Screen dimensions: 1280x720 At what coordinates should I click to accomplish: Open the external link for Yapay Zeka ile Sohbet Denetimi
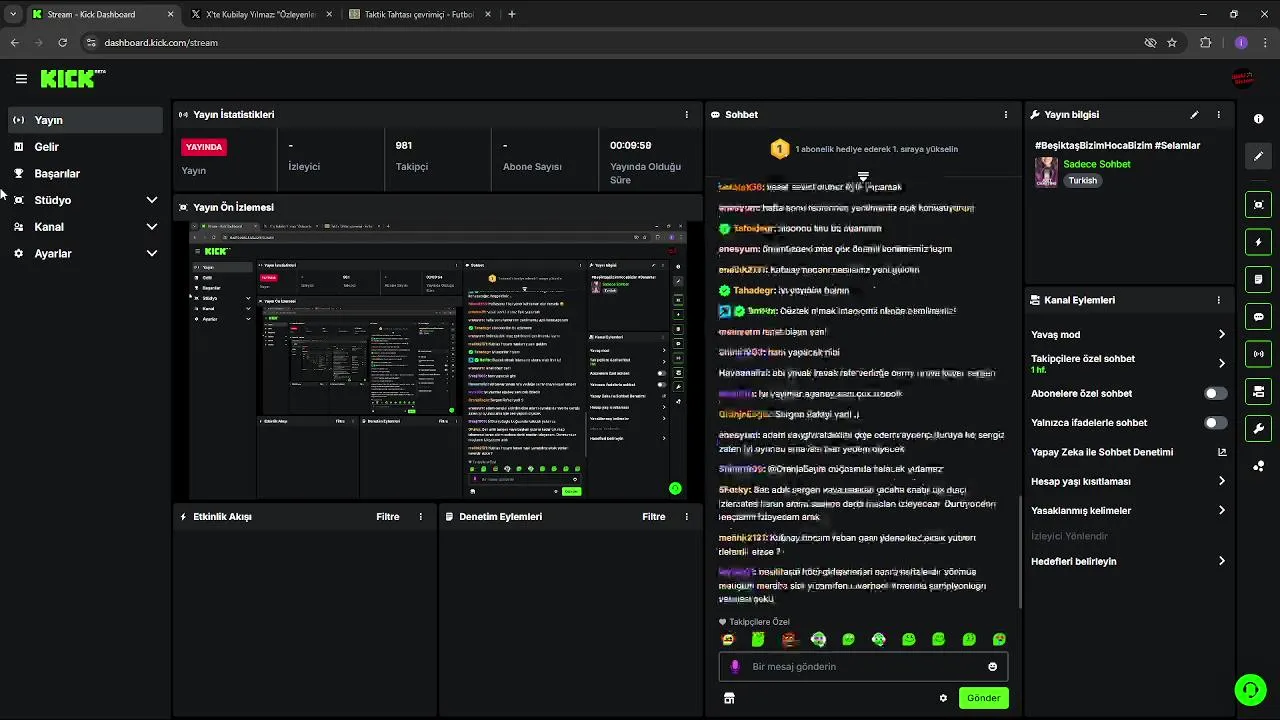point(1221,452)
